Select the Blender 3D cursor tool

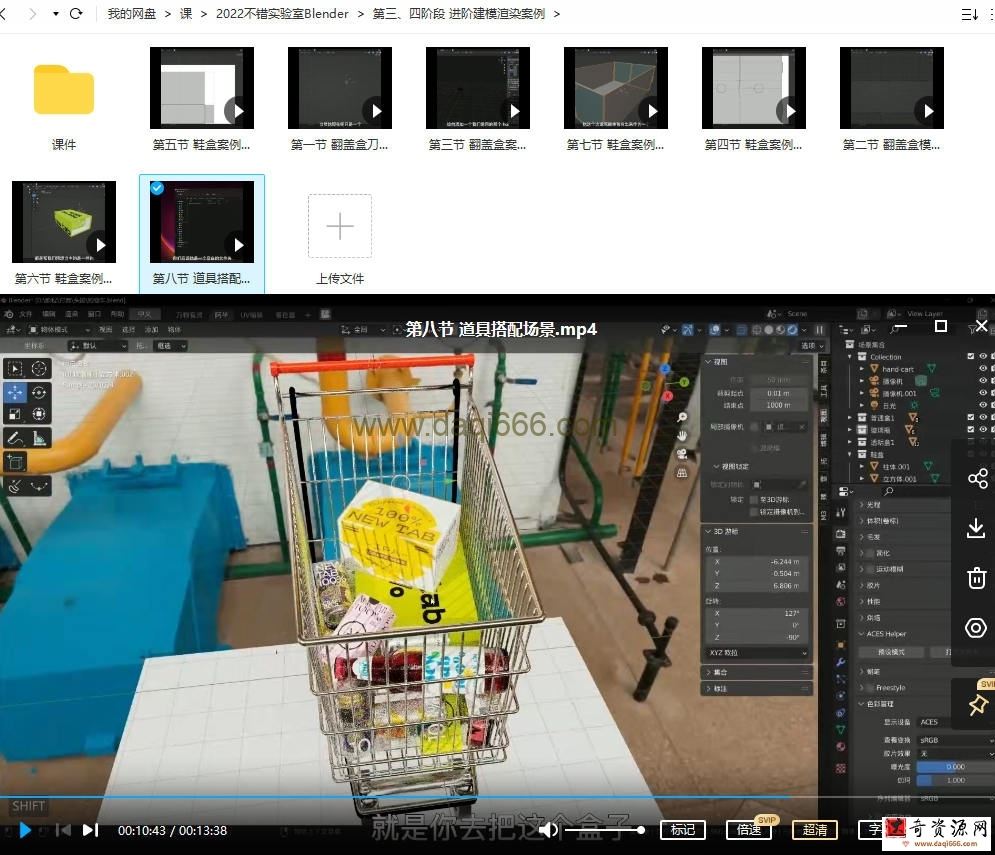tap(39, 368)
